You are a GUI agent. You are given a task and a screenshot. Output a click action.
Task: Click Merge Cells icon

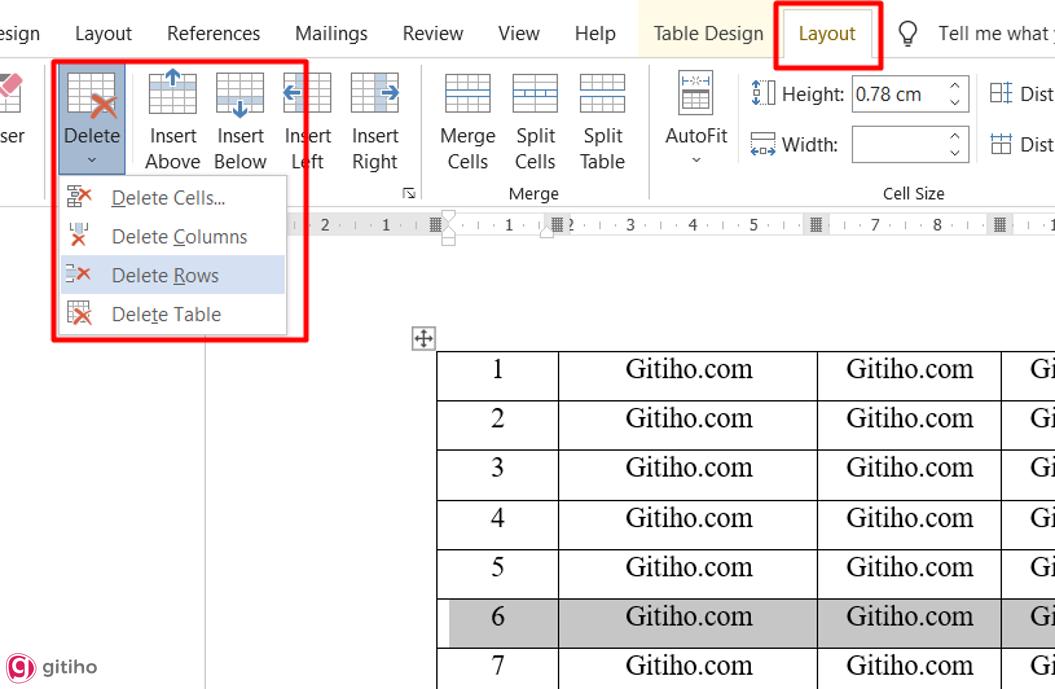[x=468, y=93]
